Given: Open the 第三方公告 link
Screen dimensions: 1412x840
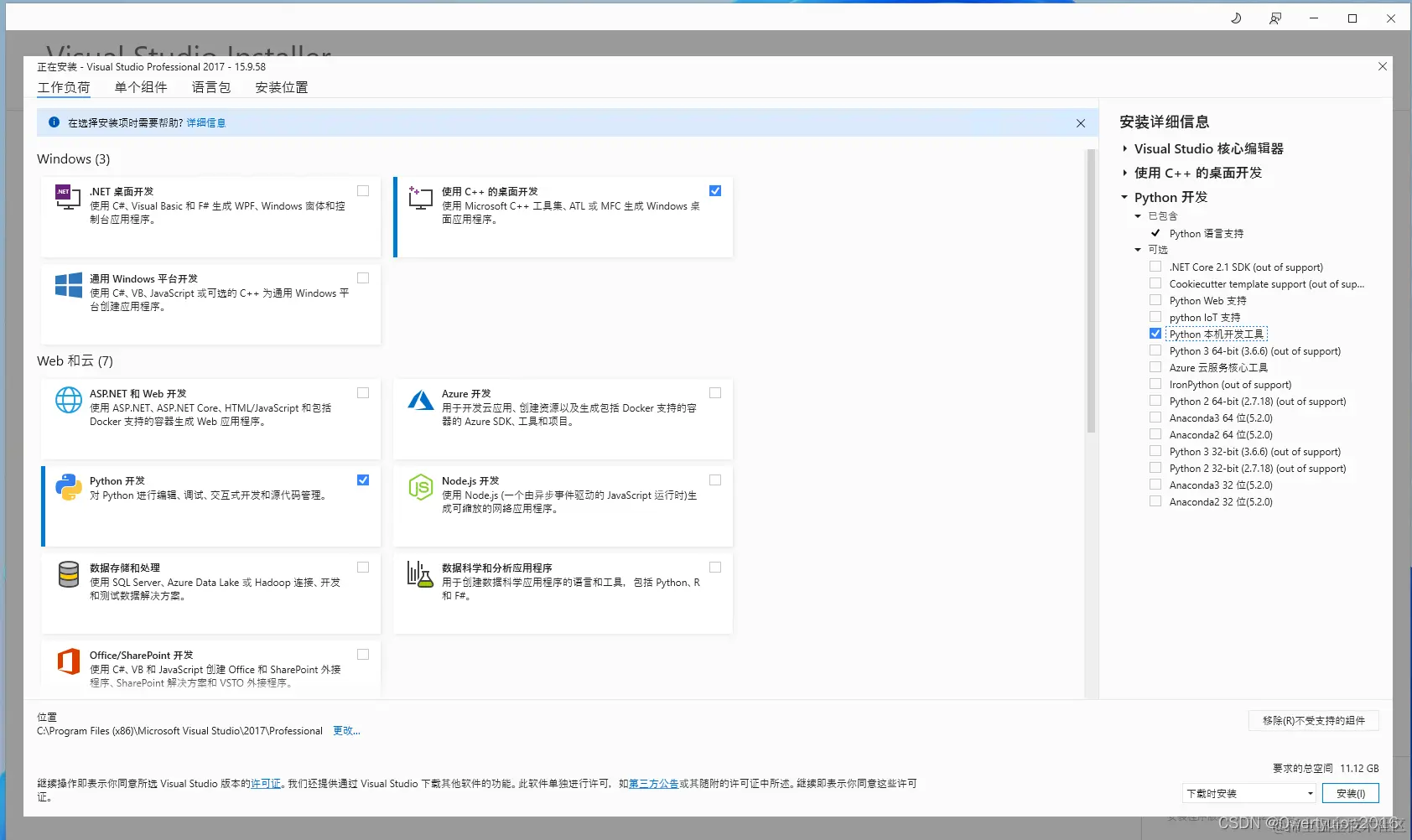Looking at the screenshot, I should (654, 784).
